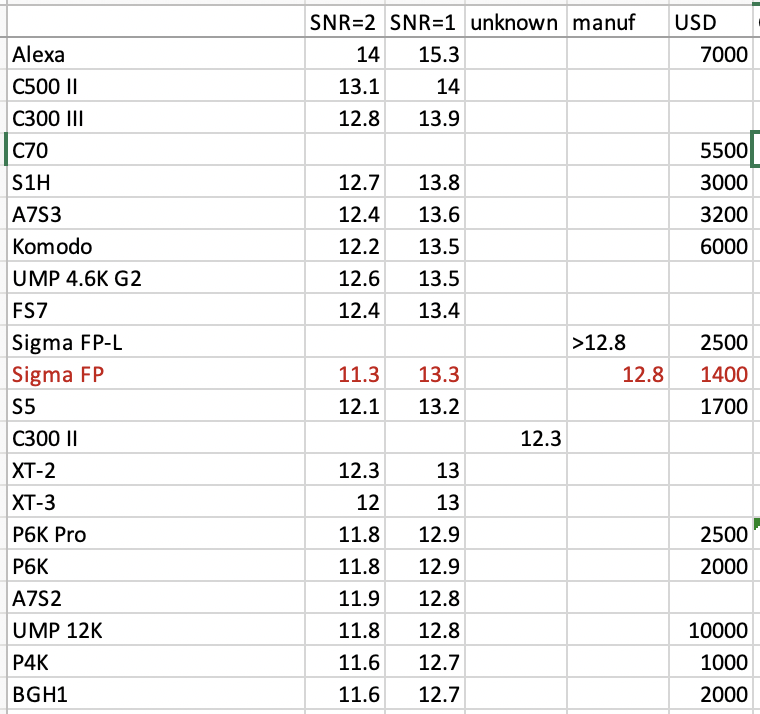Select the Komodo name cell

[x=156, y=245]
